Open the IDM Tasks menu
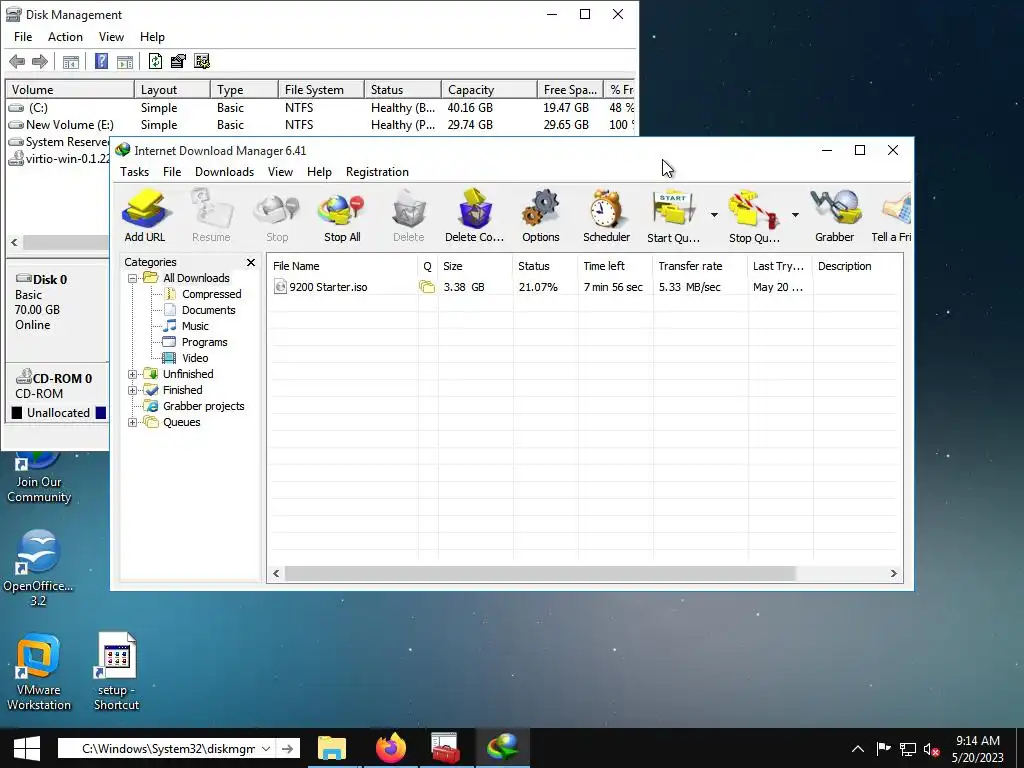Image resolution: width=1024 pixels, height=768 pixels. tap(135, 172)
